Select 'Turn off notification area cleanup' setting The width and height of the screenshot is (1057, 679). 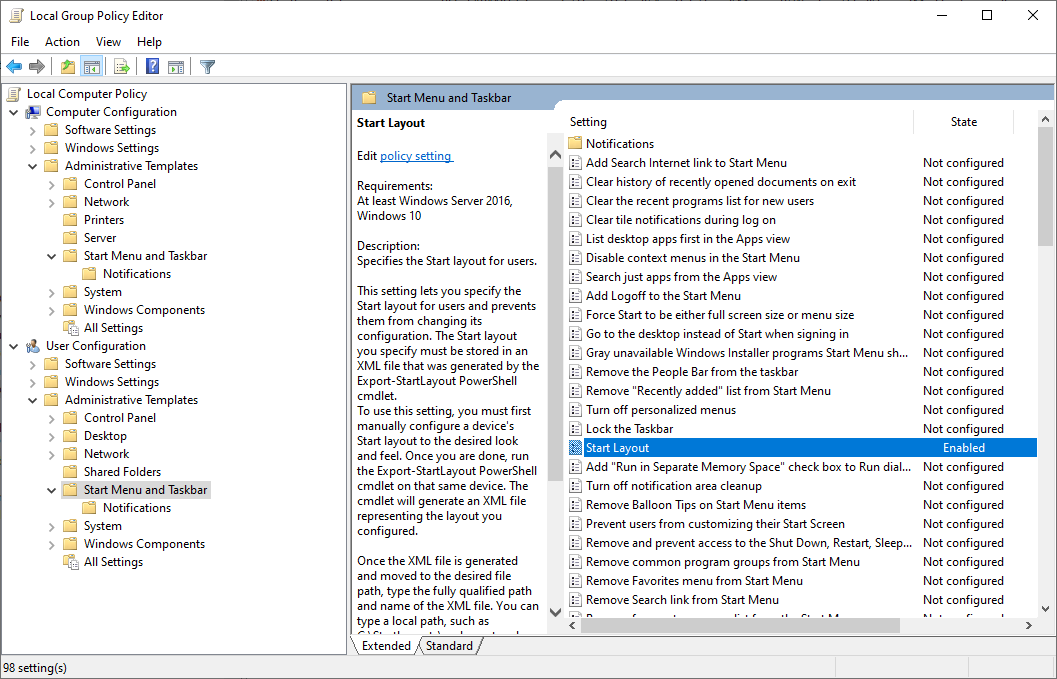tap(673, 486)
